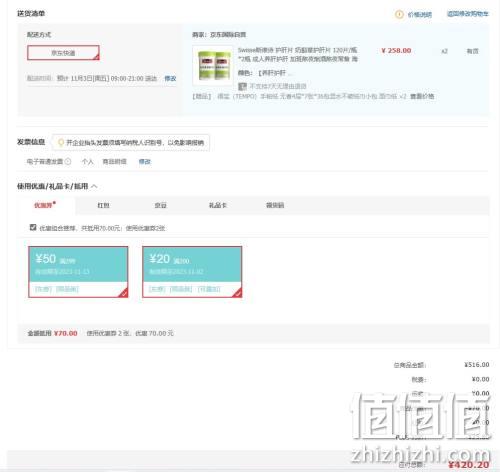Image resolution: width=500 pixels, height=472 pixels.
Task: Switch to the 领货码 tab
Action: [275, 205]
